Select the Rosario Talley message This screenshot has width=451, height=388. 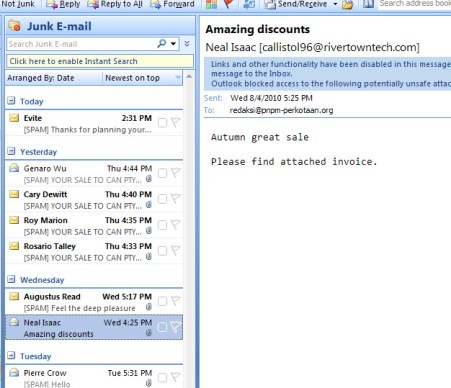tap(94, 252)
